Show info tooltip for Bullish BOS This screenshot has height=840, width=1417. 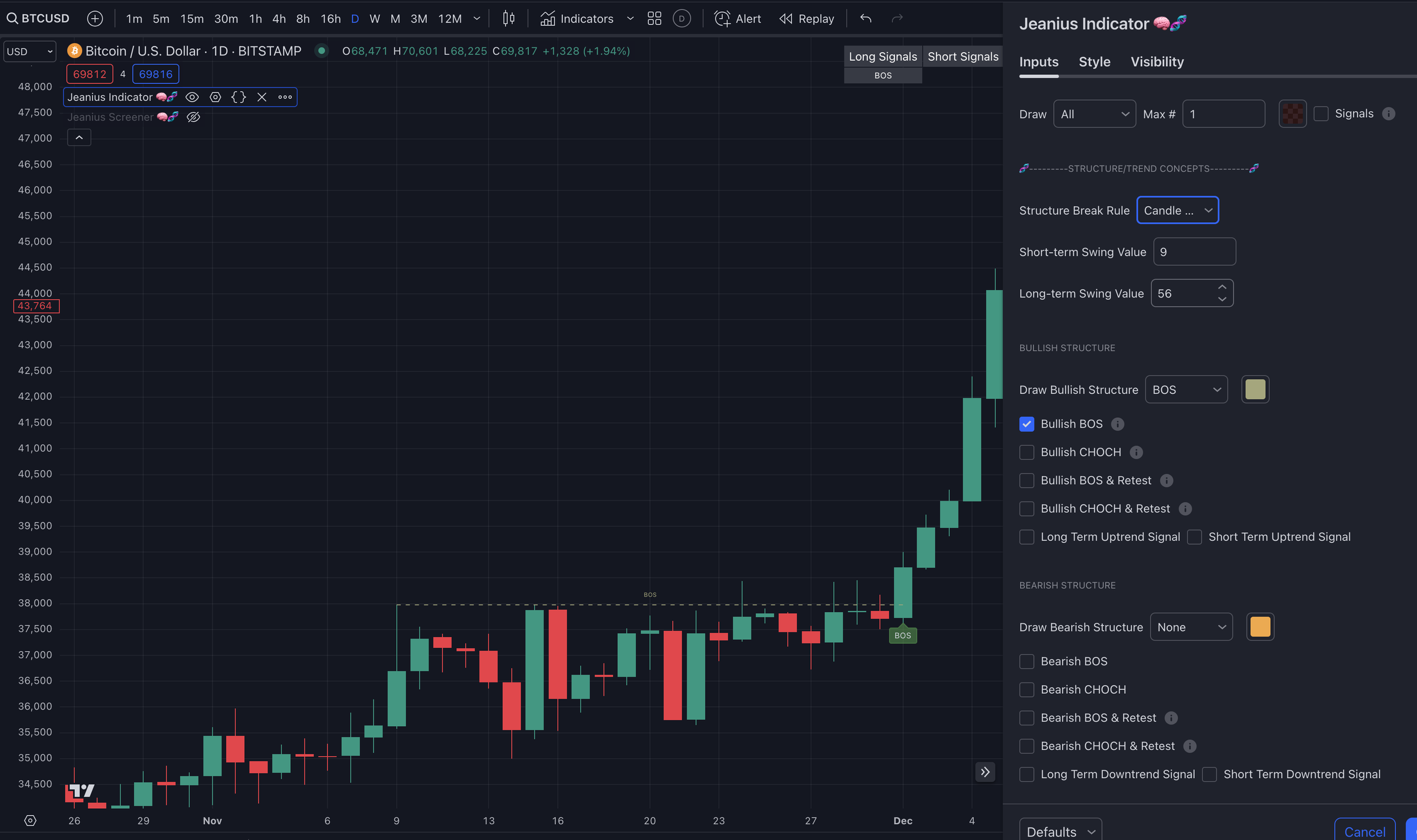tap(1117, 424)
